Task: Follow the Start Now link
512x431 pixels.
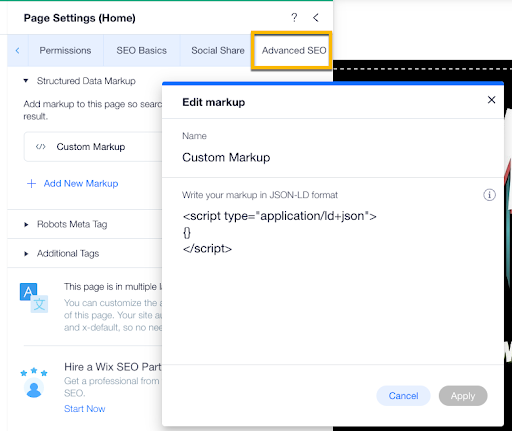Action: (85, 409)
